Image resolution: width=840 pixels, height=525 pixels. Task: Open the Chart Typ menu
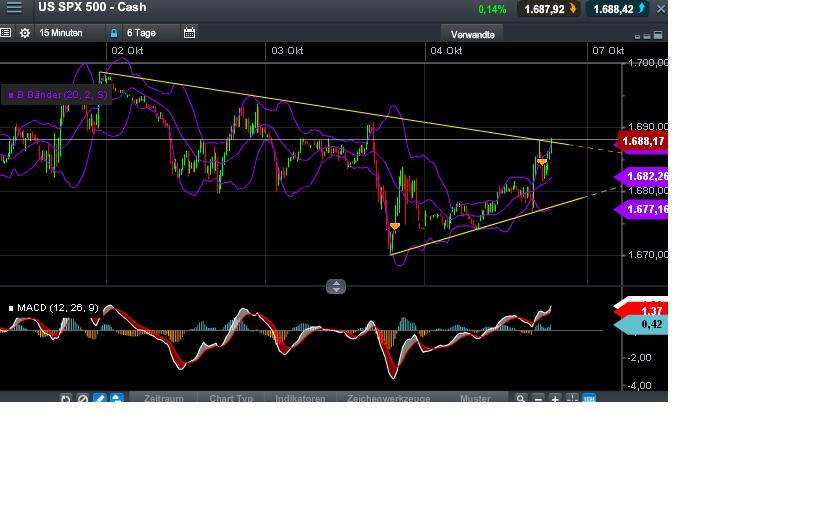click(x=231, y=398)
